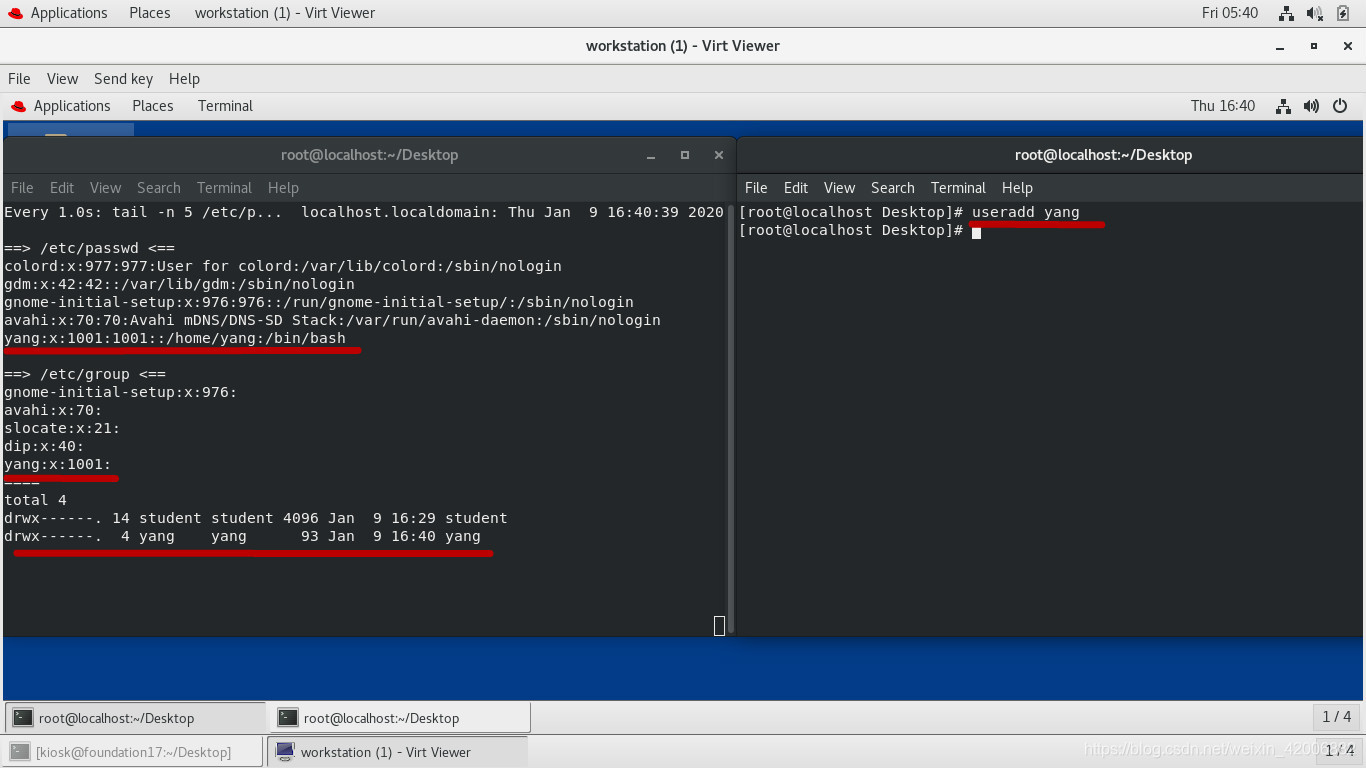Viewport: 1366px width, 768px height.
Task: Click the yang directory listing row
Action: [243, 536]
